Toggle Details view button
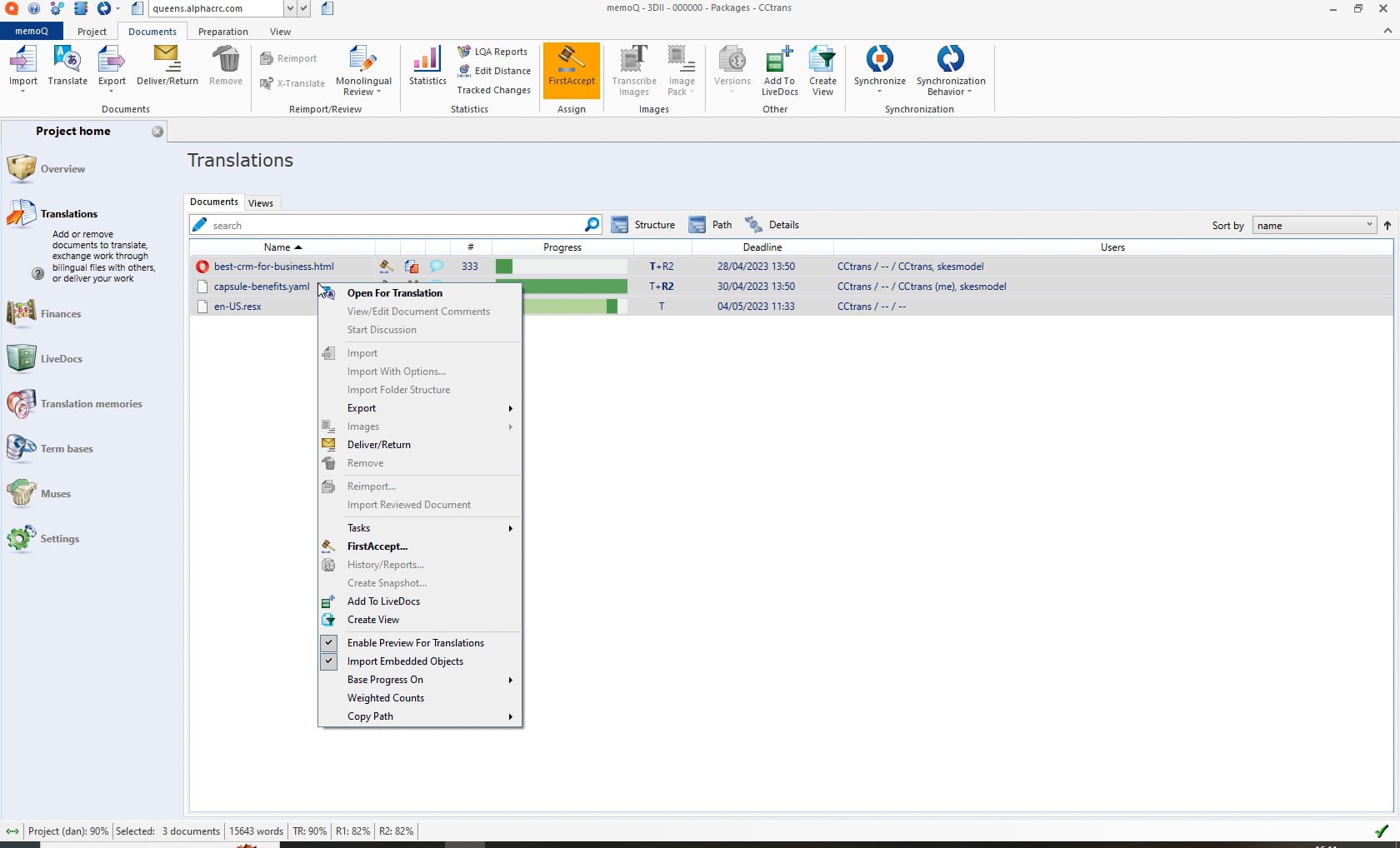This screenshot has width=1400, height=848. [772, 225]
